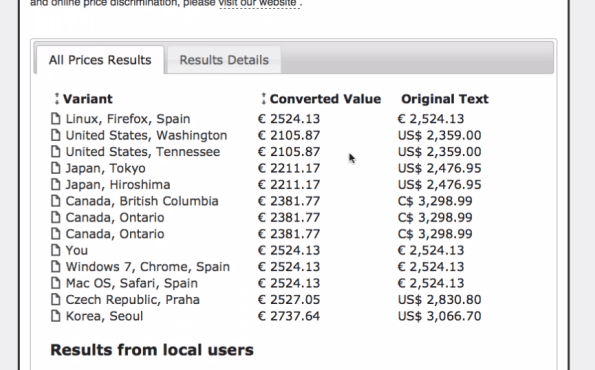Click document icon beside Windows 7, Chrome, Spain
The height and width of the screenshot is (370, 595).
click(55, 266)
